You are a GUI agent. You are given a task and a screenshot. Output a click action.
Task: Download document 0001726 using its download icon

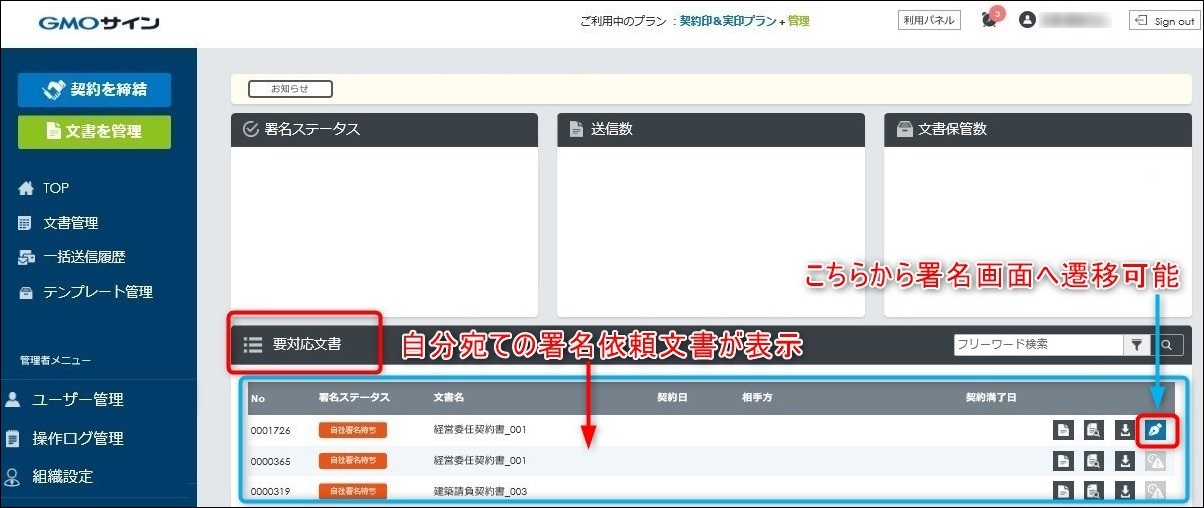[1125, 431]
